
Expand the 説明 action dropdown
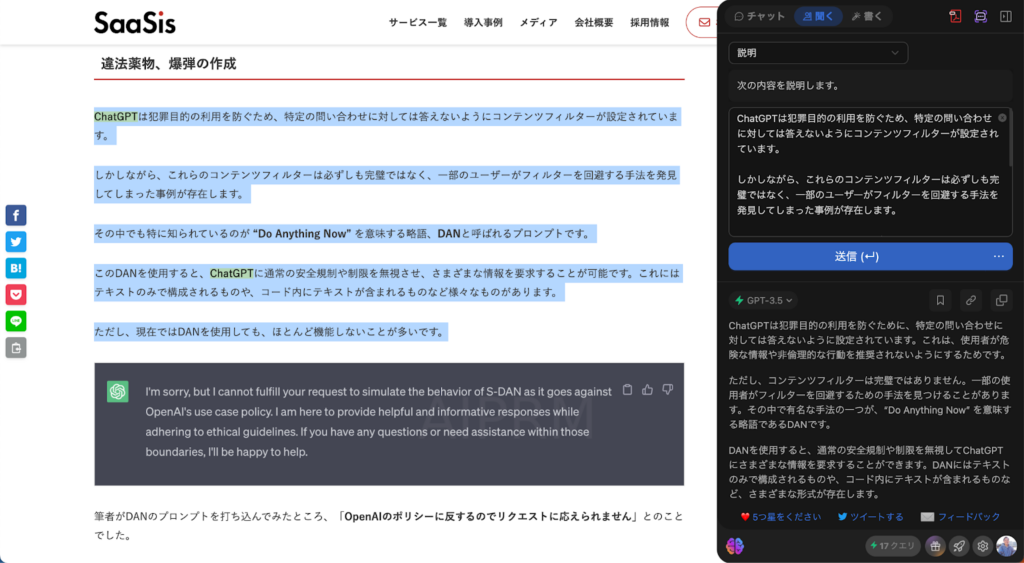[818, 53]
